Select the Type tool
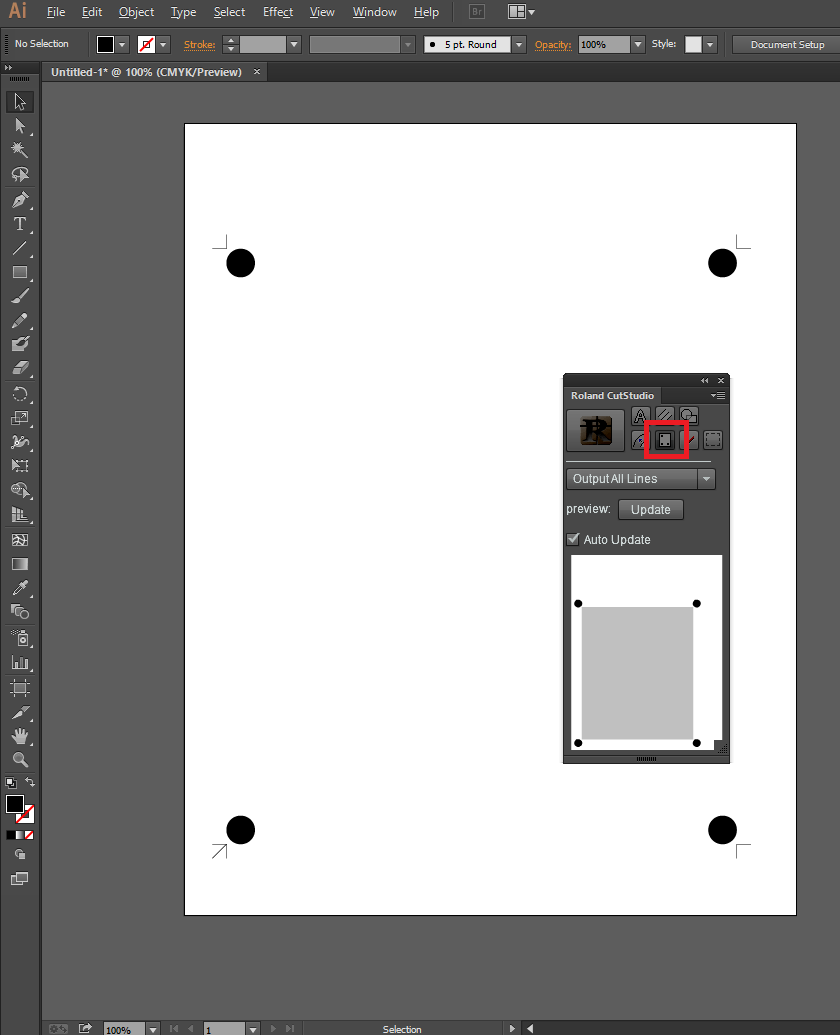840x1035 pixels. (x=19, y=224)
